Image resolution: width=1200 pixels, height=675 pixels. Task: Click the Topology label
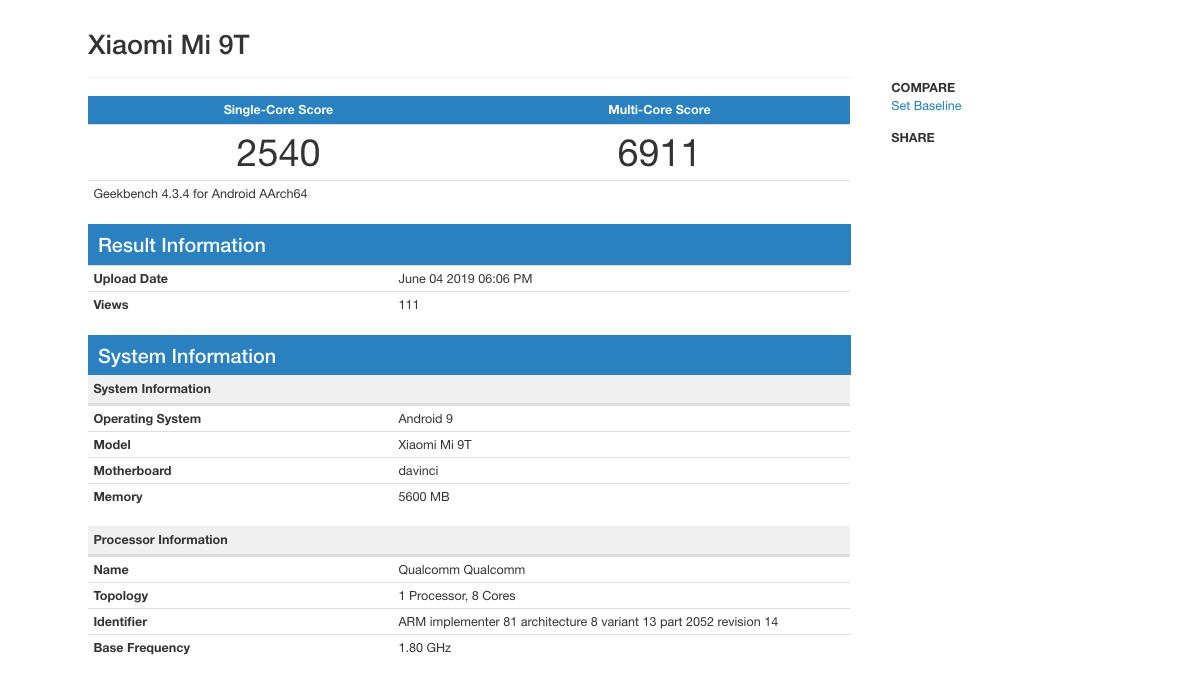pos(121,596)
